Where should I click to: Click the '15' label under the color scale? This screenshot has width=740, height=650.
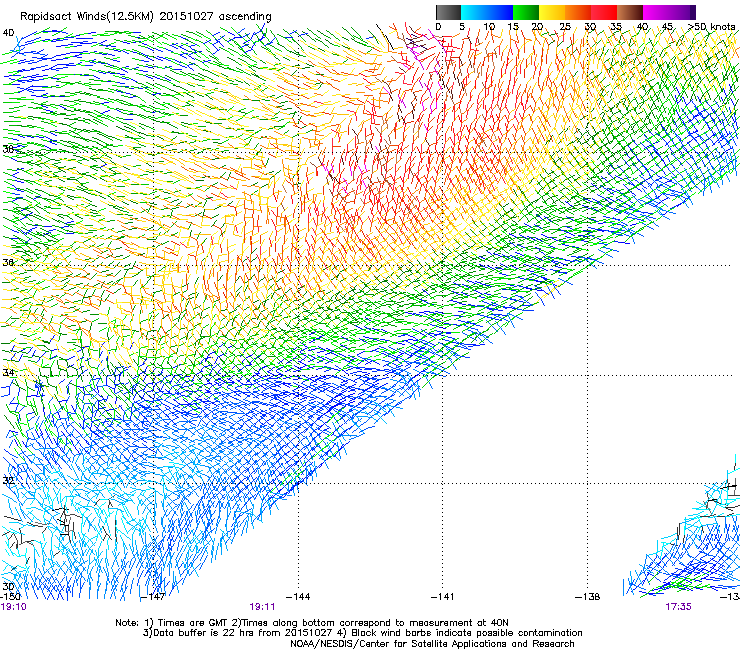click(513, 27)
